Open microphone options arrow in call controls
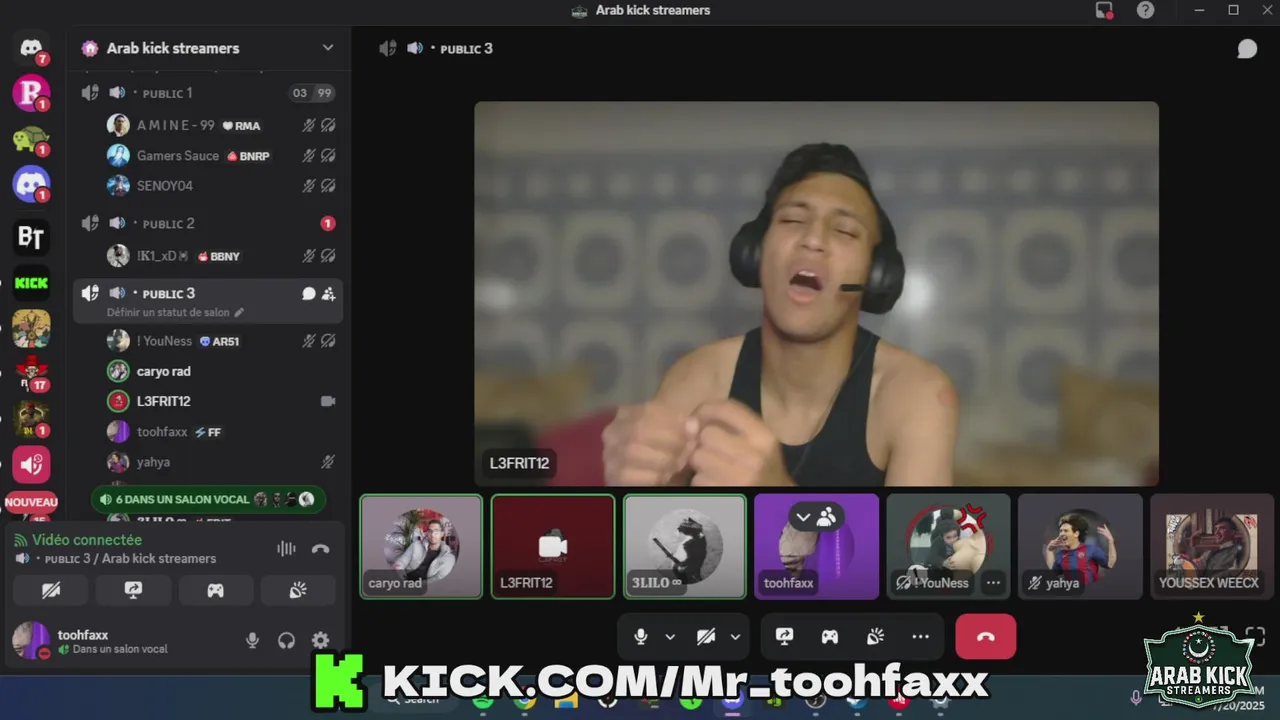The height and width of the screenshot is (720, 1280). (670, 637)
